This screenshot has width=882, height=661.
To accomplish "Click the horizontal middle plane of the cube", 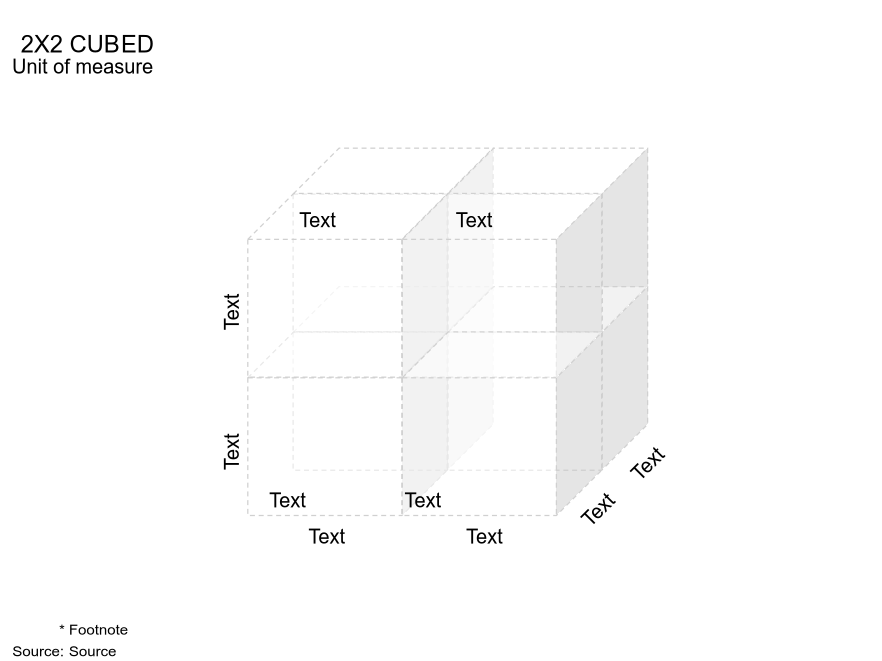I will [x=448, y=332].
